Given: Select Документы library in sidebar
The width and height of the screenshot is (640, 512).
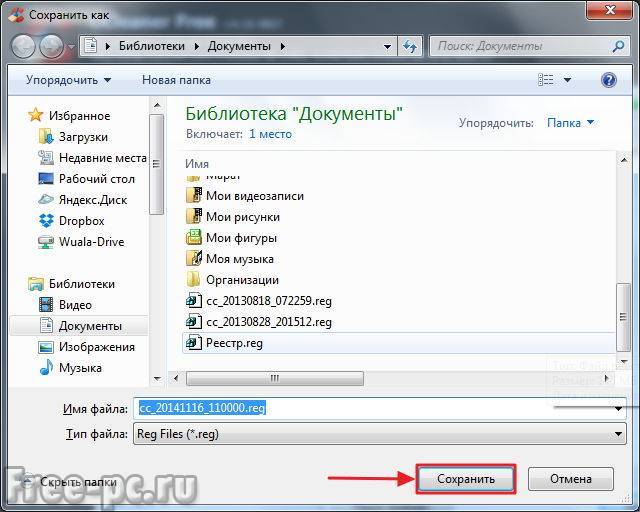Looking at the screenshot, I should (x=80, y=326).
